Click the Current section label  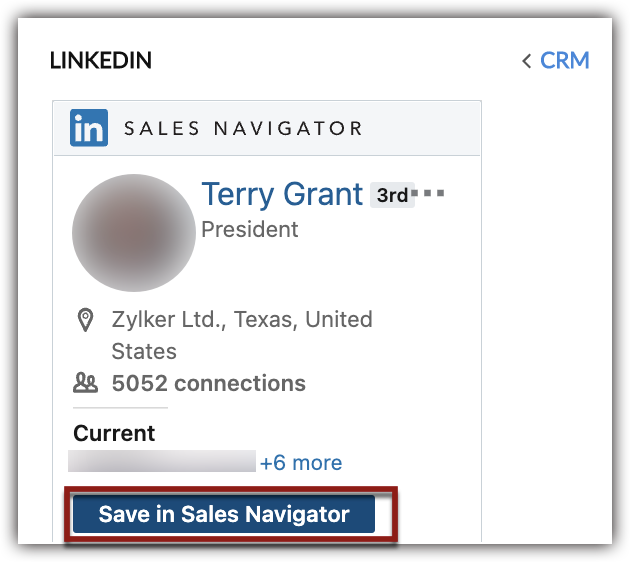(114, 433)
